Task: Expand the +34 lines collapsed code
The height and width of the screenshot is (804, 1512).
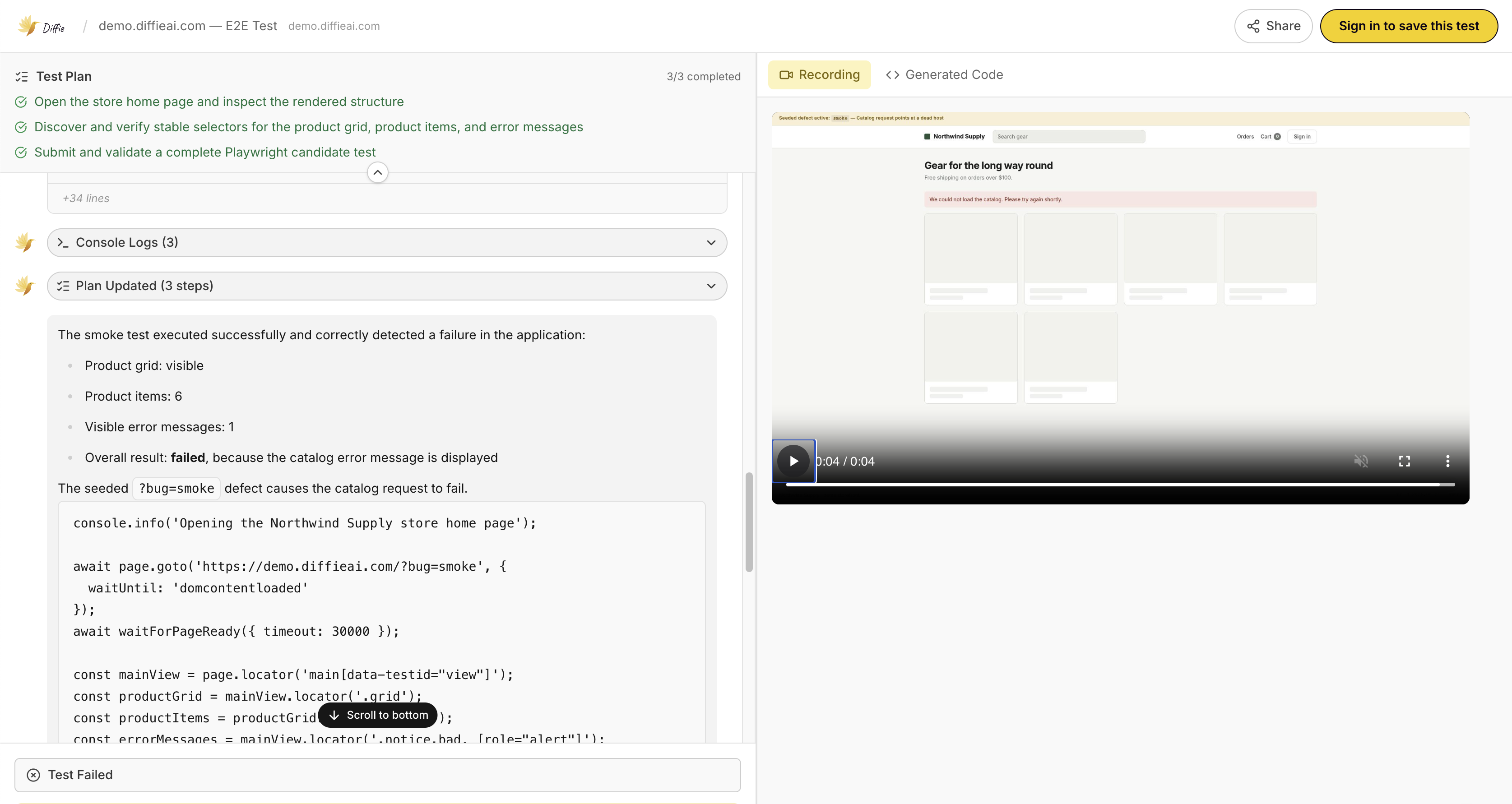Action: pyautogui.click(x=86, y=199)
